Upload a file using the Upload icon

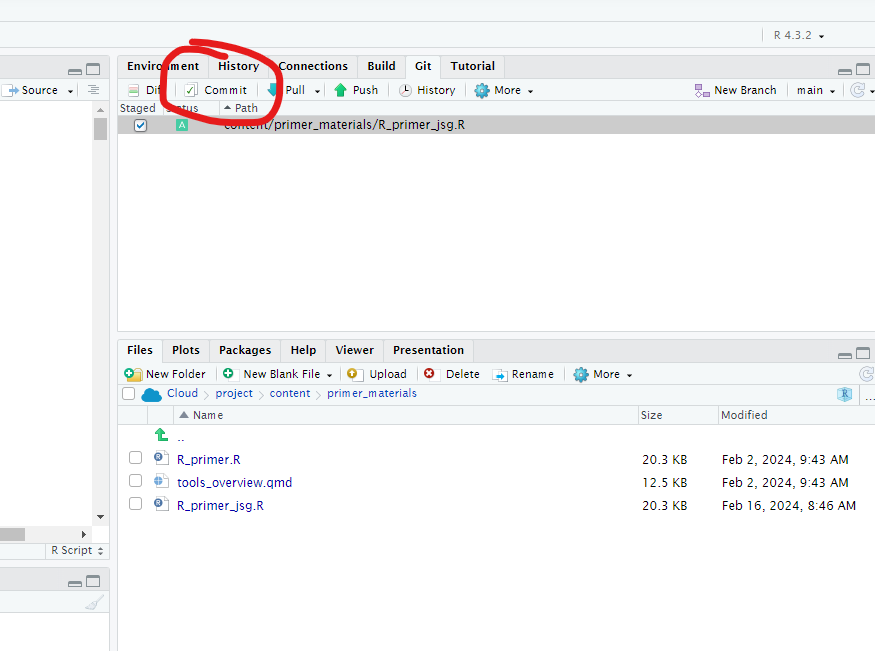coord(377,373)
